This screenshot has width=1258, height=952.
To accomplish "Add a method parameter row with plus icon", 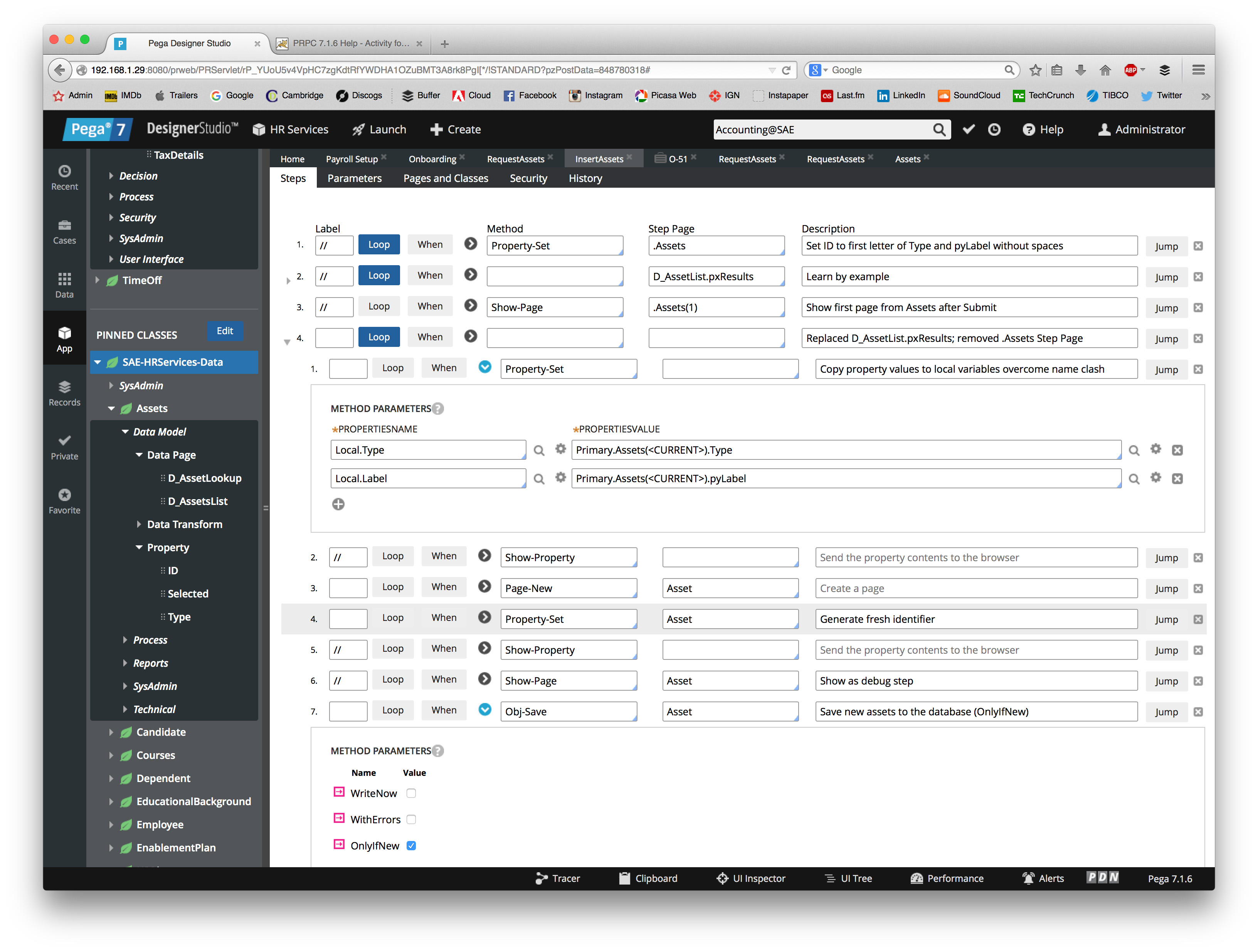I will [x=338, y=504].
